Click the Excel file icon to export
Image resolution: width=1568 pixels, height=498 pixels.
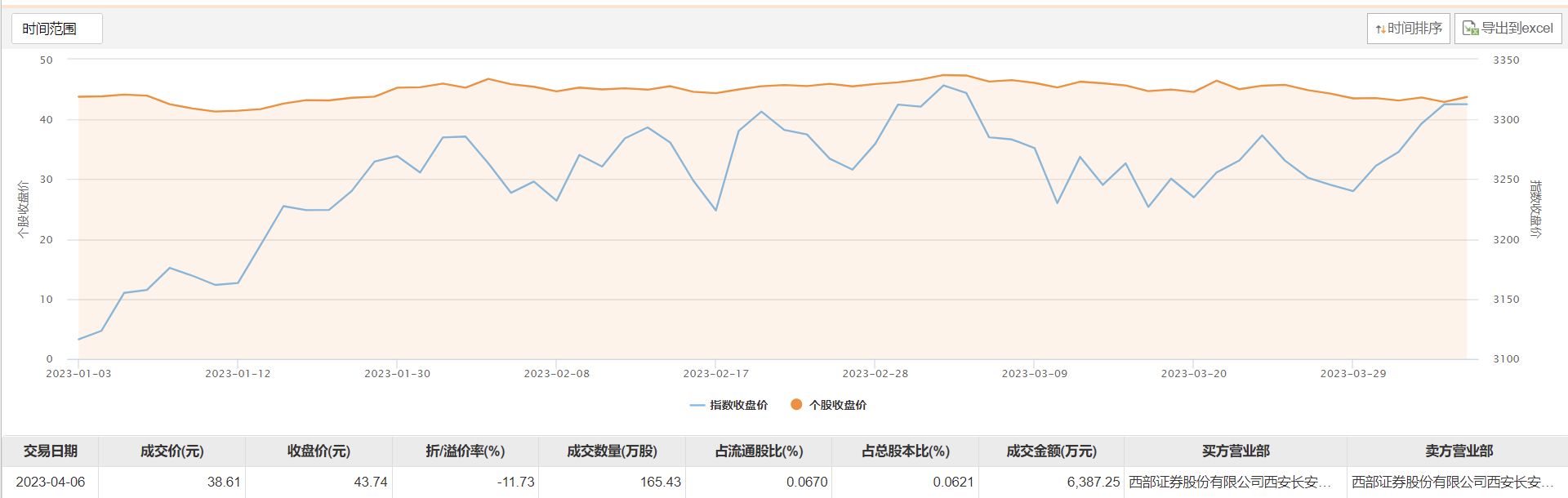[x=1470, y=29]
